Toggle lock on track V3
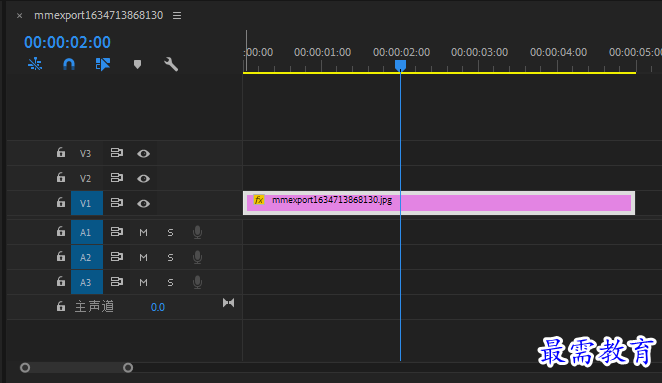 click(61, 152)
